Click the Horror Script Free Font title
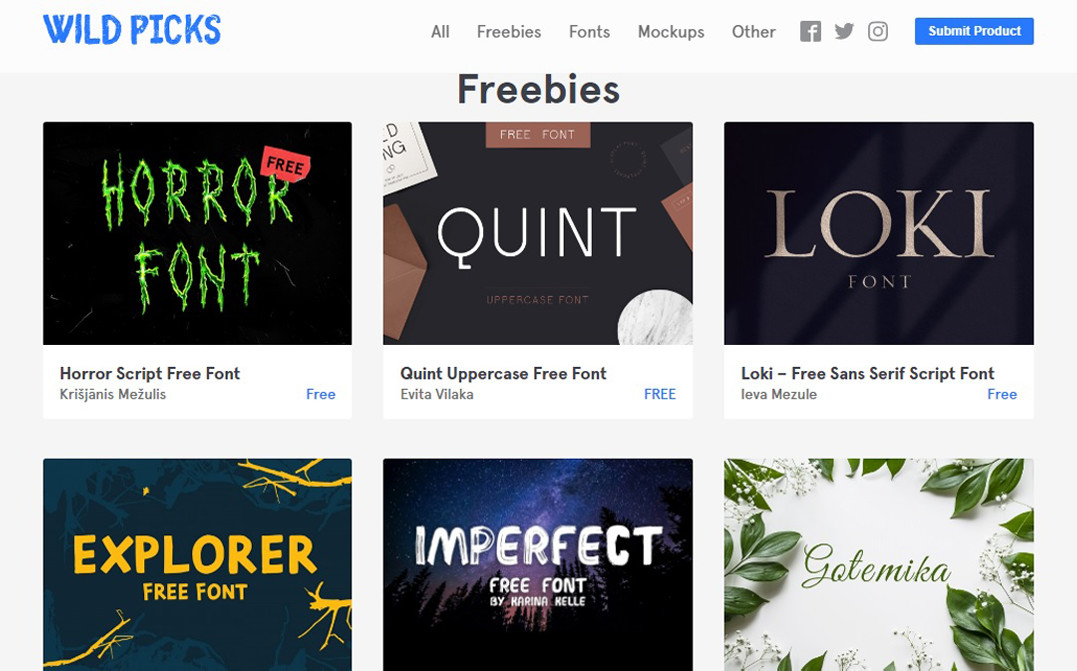 (x=150, y=374)
